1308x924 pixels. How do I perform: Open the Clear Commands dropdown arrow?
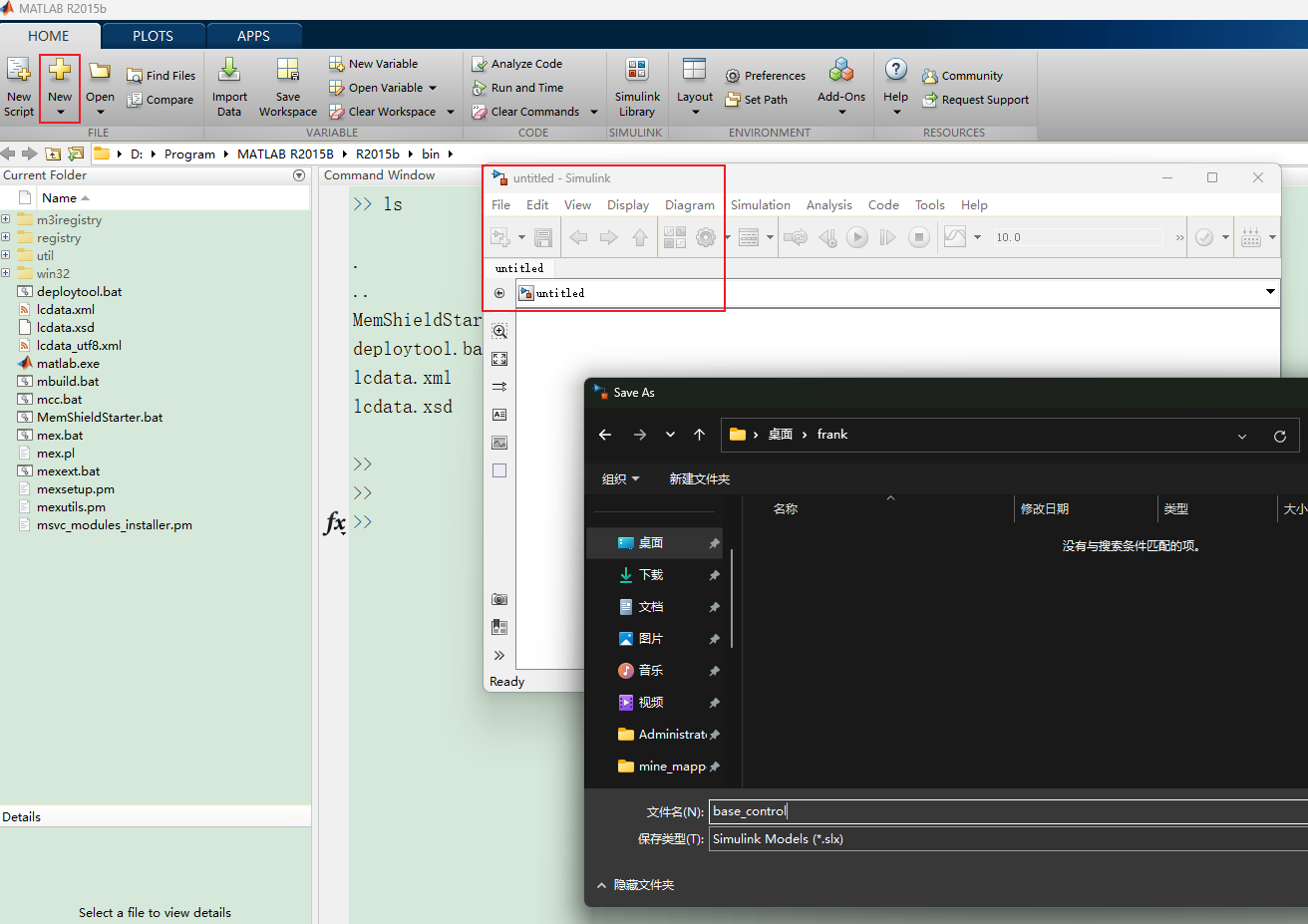tap(594, 112)
